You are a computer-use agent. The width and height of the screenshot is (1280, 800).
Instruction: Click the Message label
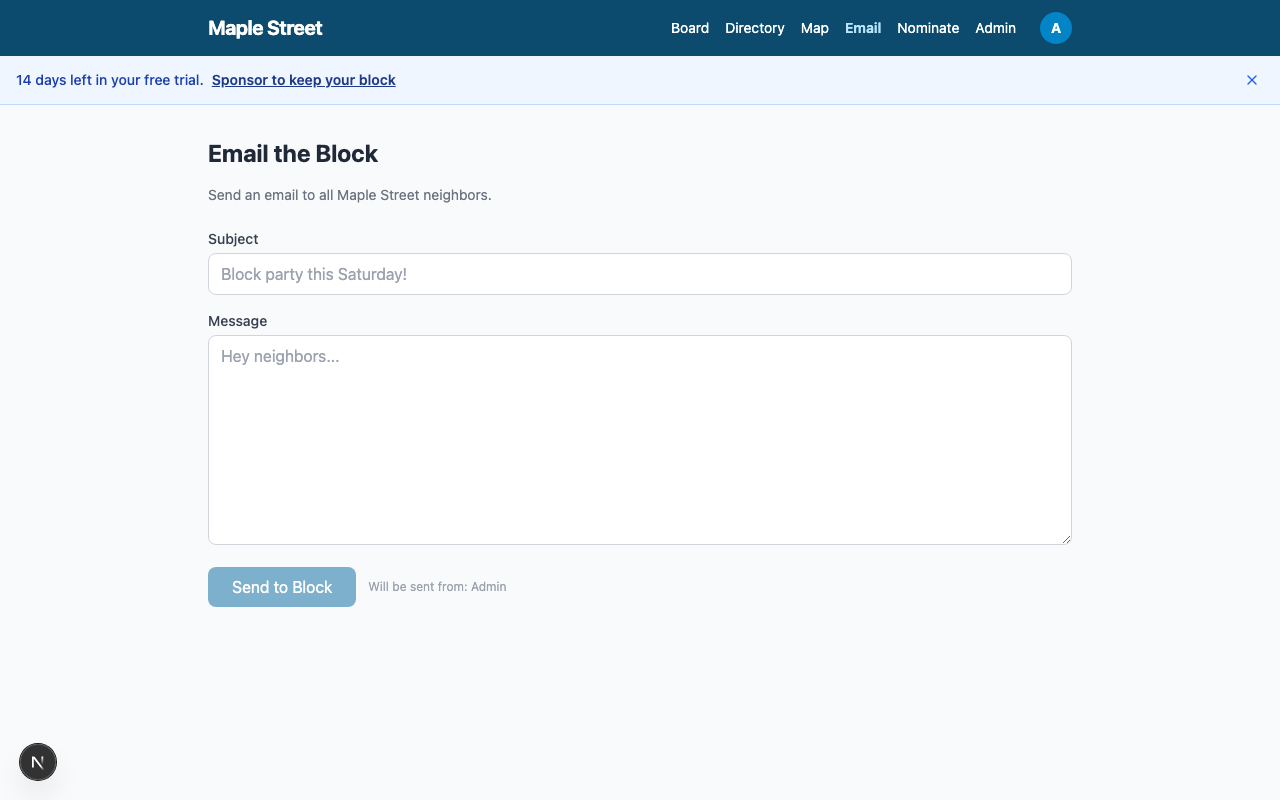click(237, 321)
